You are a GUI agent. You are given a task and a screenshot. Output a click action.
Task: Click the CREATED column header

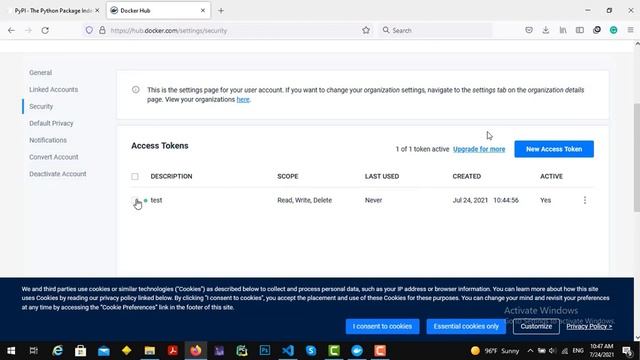click(x=467, y=176)
